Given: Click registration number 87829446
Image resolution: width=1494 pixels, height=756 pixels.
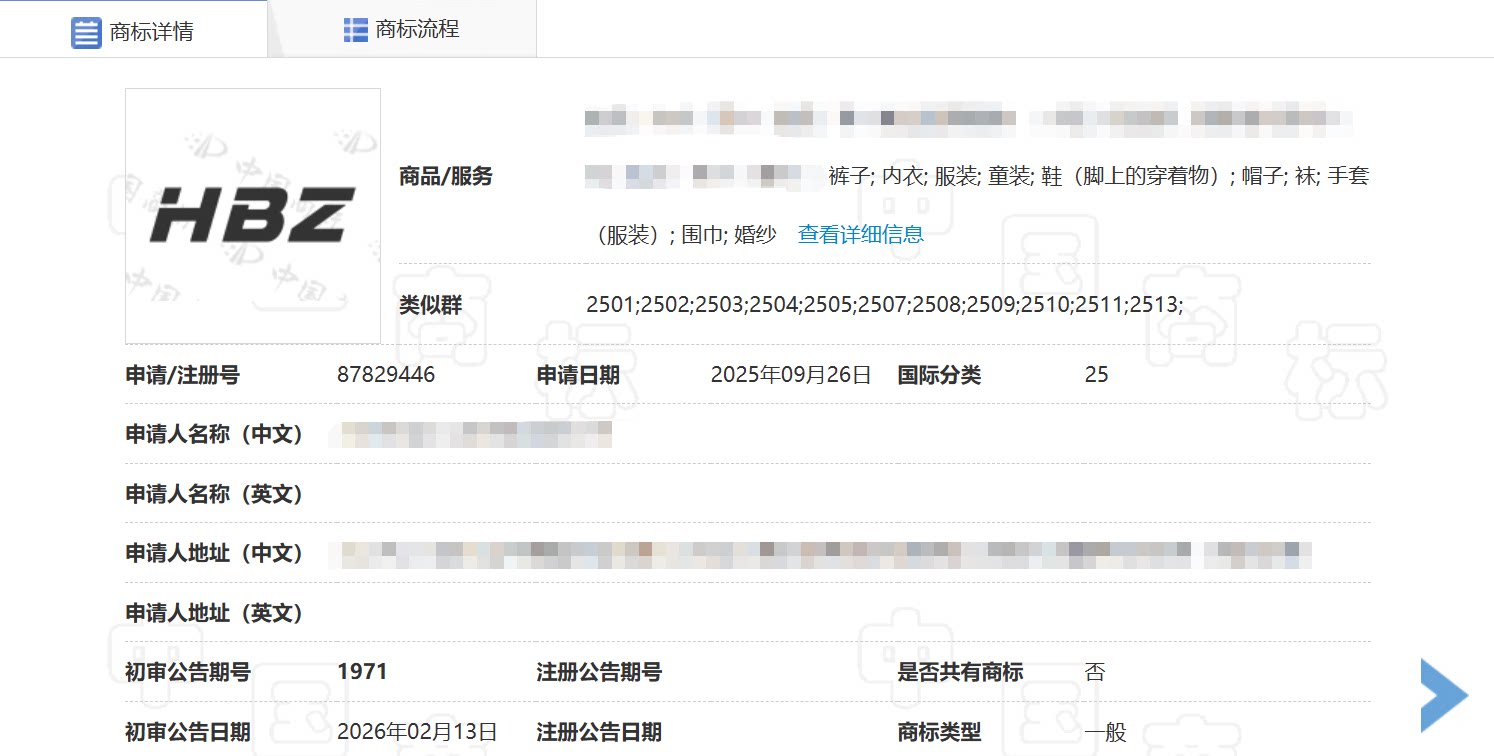Looking at the screenshot, I should tap(387, 375).
